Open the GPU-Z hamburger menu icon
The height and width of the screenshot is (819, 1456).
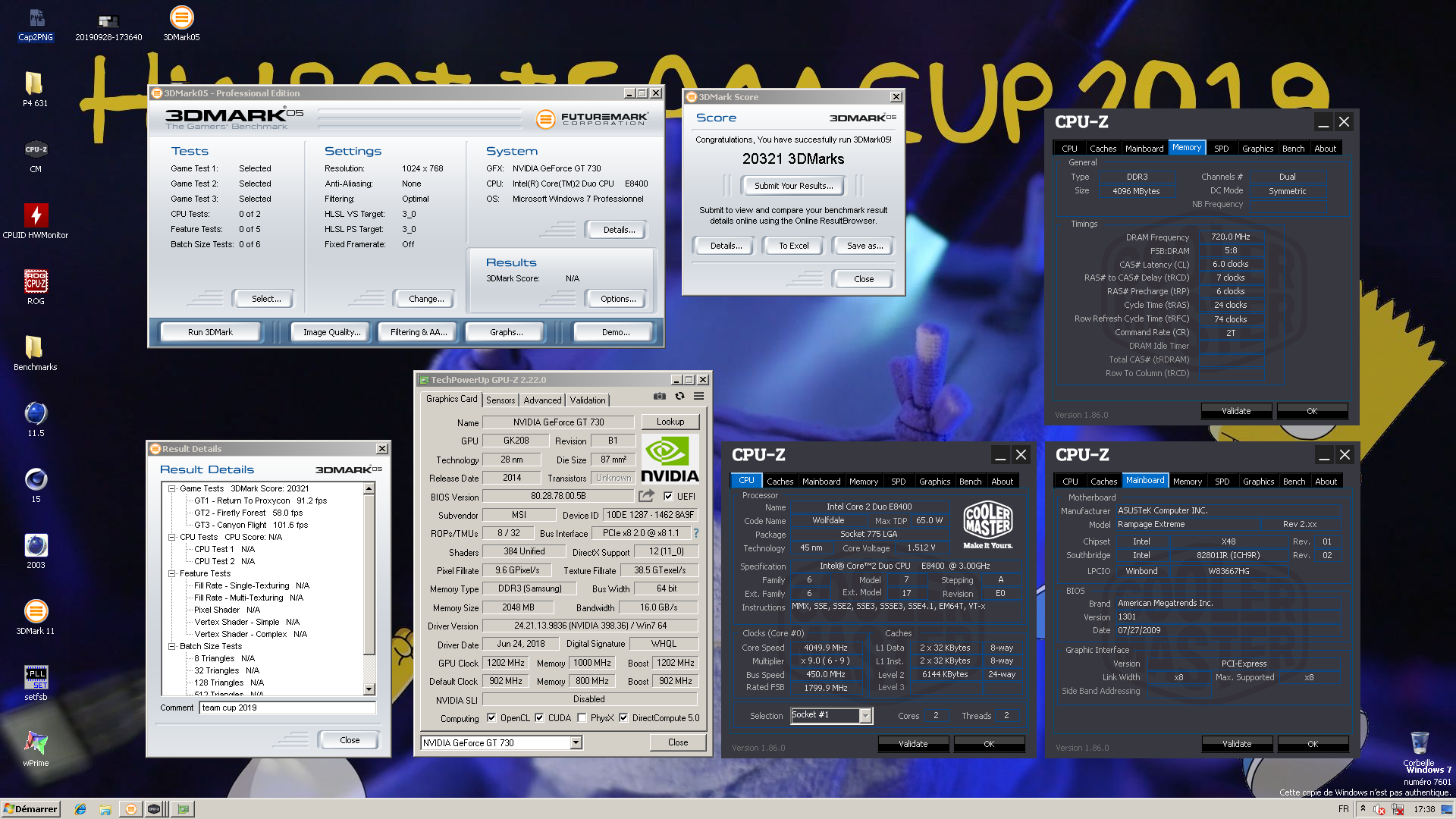click(x=698, y=397)
